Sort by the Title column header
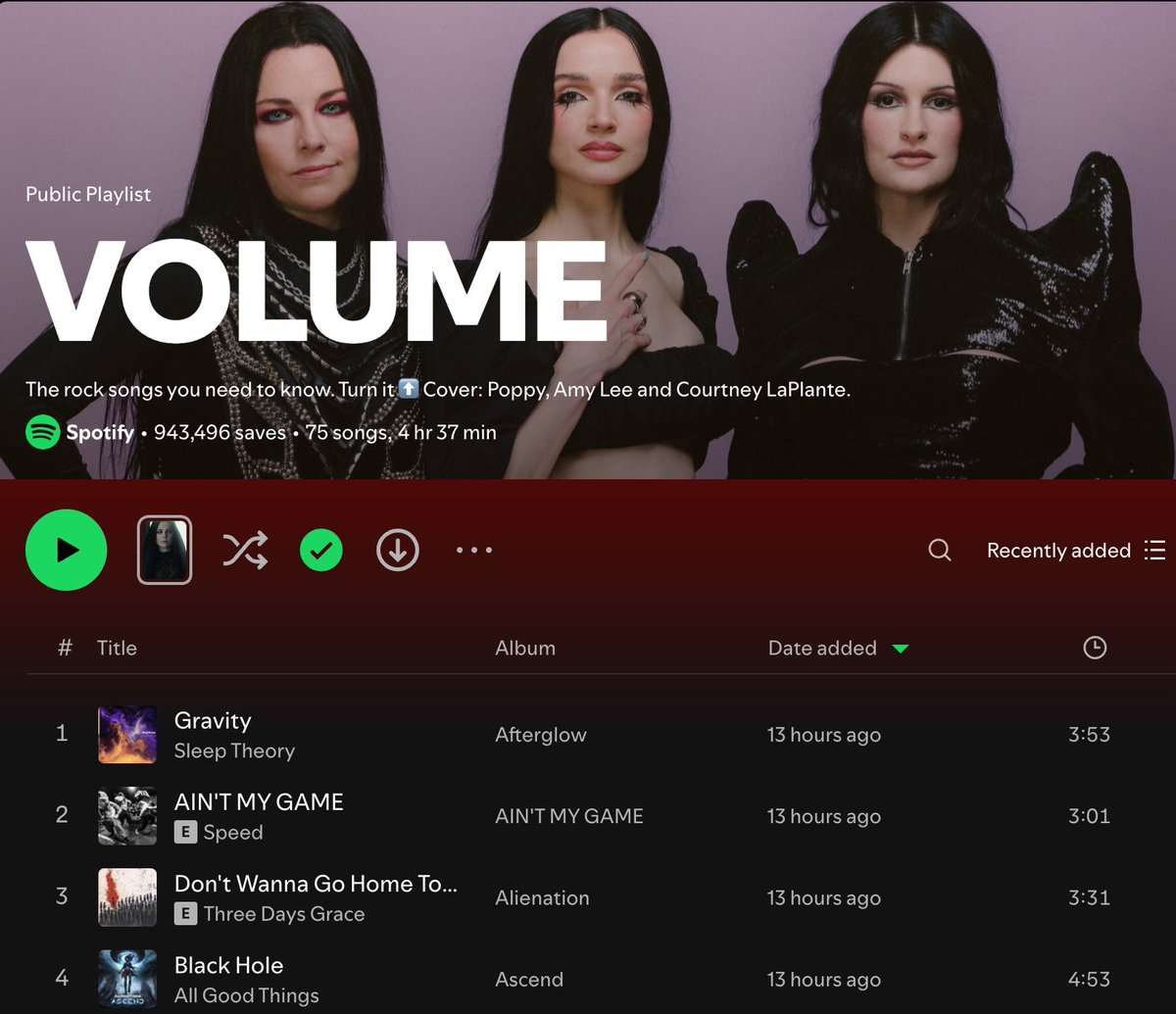 117,648
